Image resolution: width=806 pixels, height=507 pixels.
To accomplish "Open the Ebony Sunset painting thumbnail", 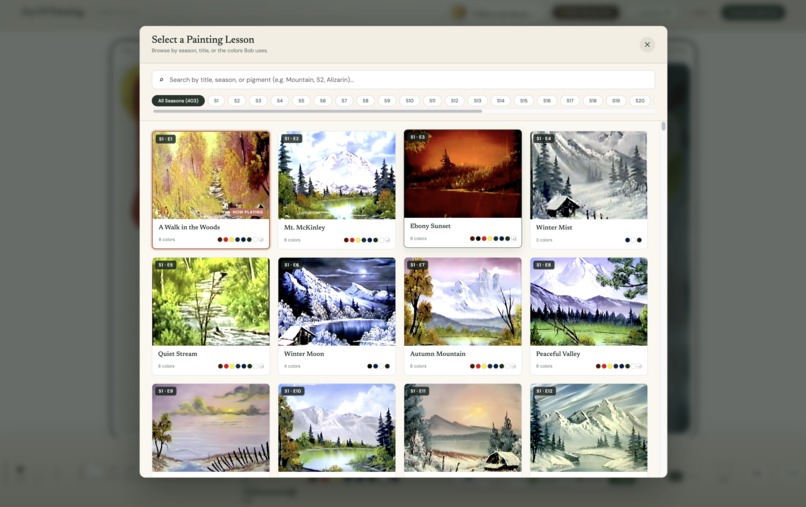I will coord(463,174).
